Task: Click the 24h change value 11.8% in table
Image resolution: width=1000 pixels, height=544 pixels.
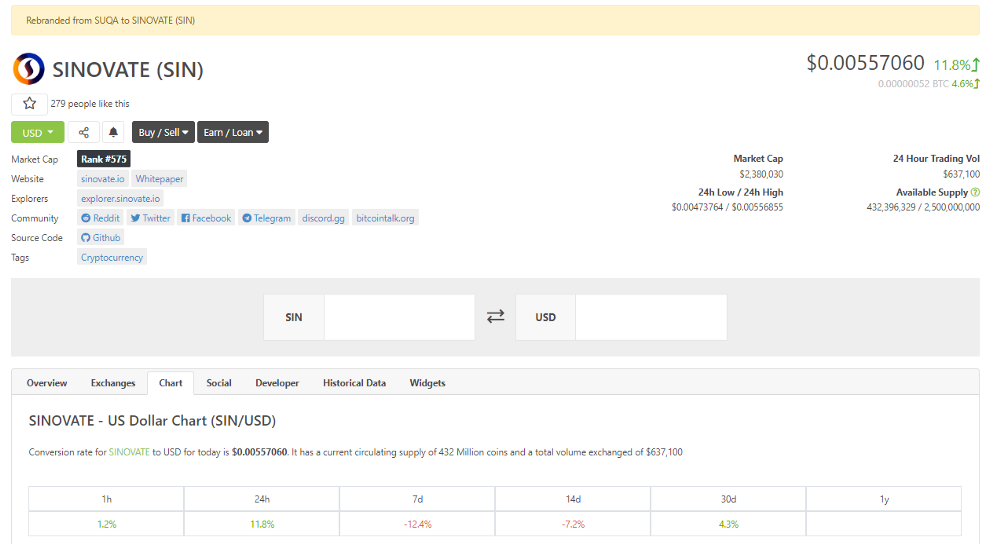Action: (262, 524)
